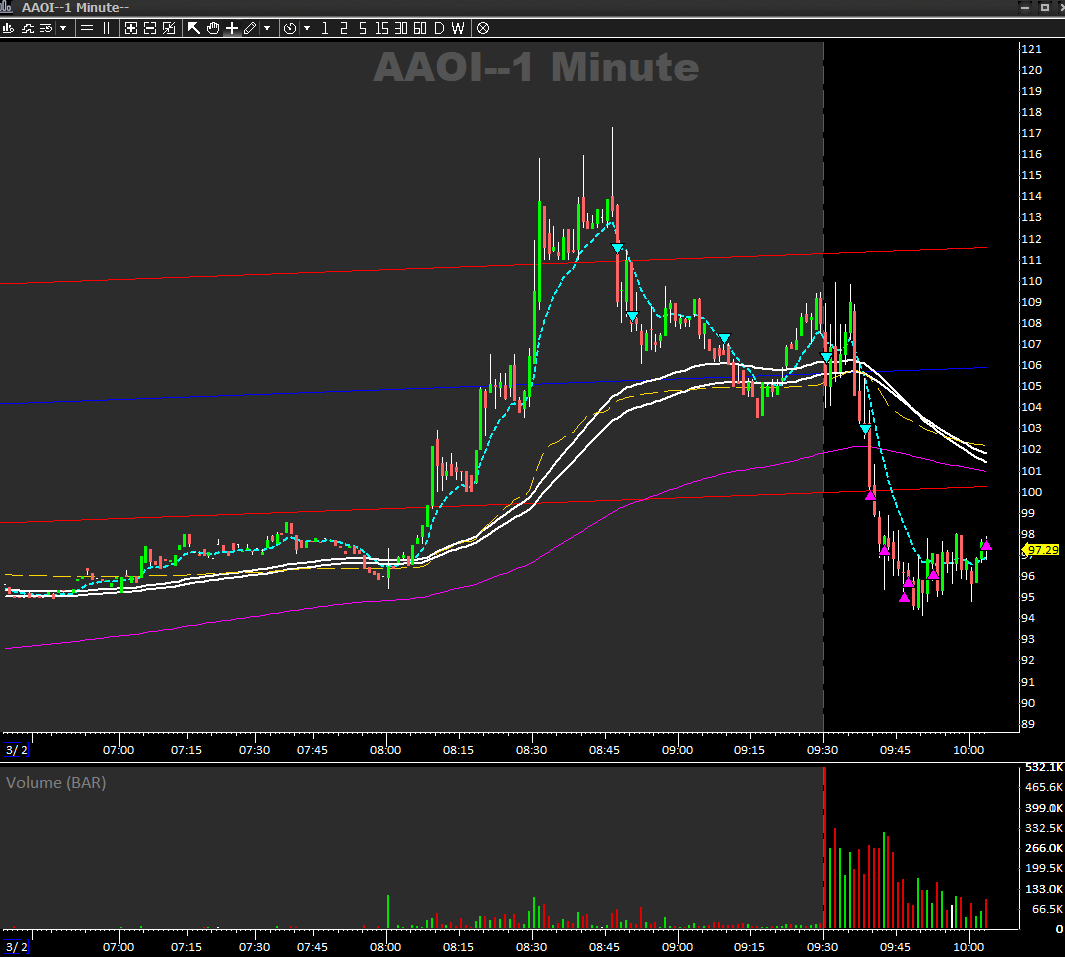Click the 3/2 date label under volume chart
1065x957 pixels.
[x=17, y=947]
